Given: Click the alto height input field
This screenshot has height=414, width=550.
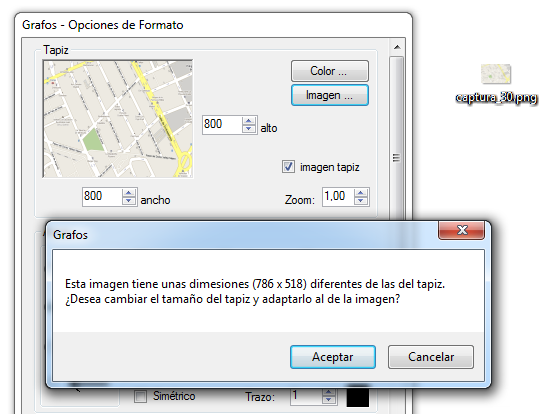Looking at the screenshot, I should point(222,125).
